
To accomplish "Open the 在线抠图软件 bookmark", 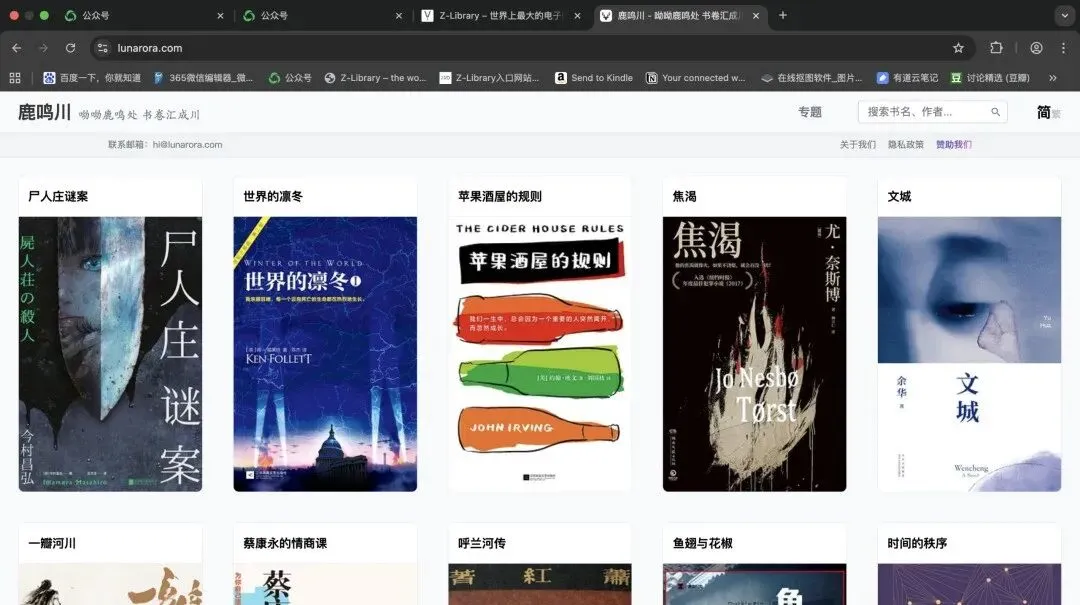I will click(811, 78).
